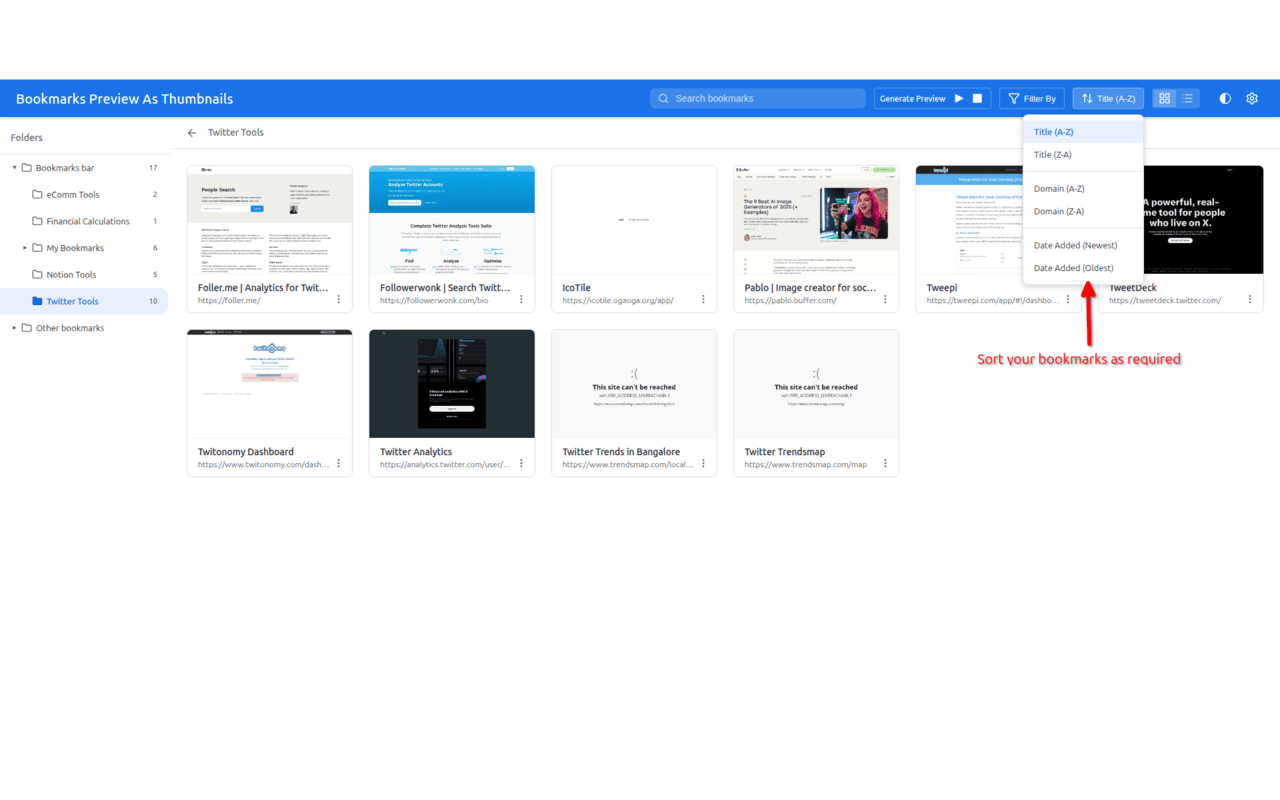Open the Followerwonk thumbnail preview

(x=452, y=220)
